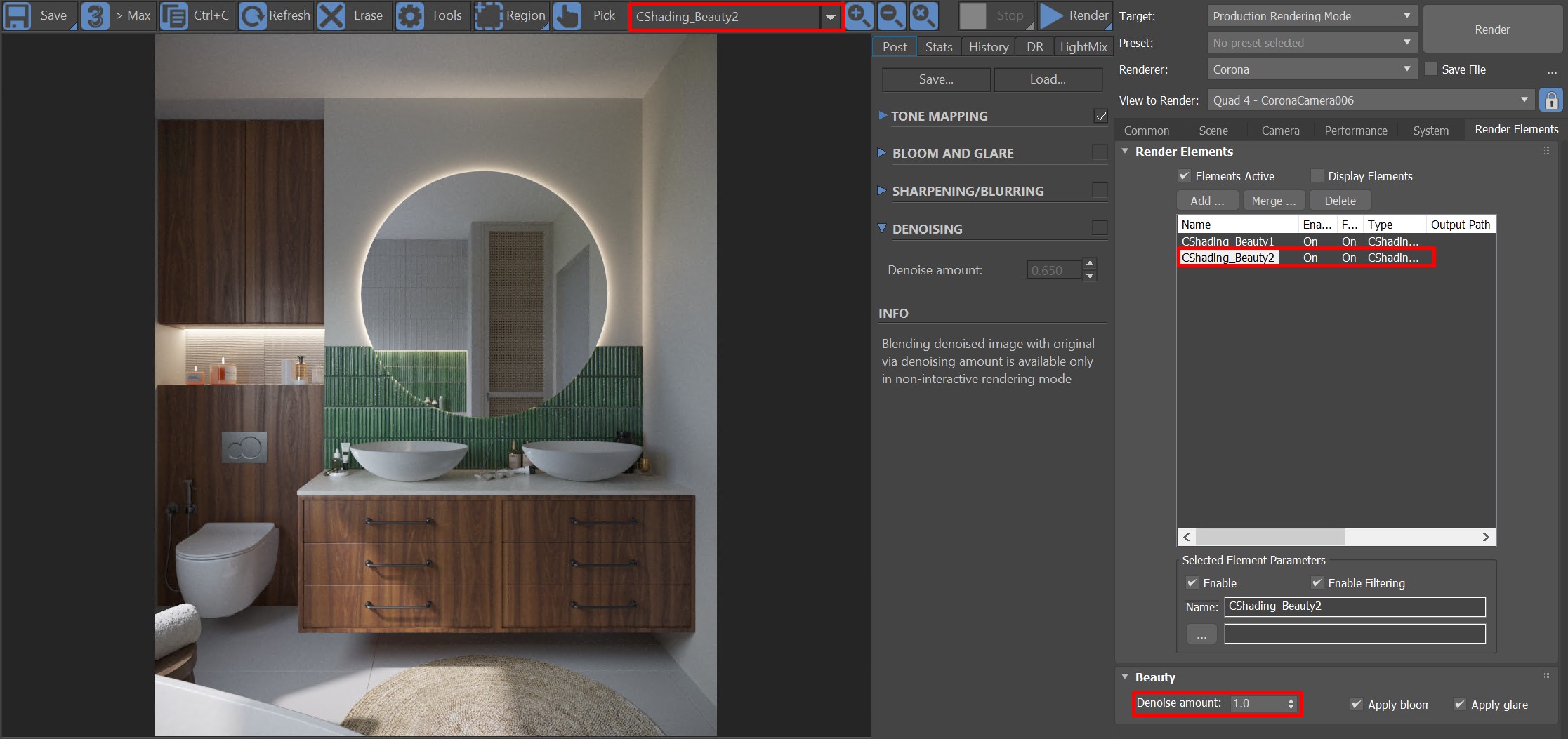Image resolution: width=1568 pixels, height=739 pixels.
Task: Enable the Bloom and Glare checkbox
Action: coord(1100,152)
